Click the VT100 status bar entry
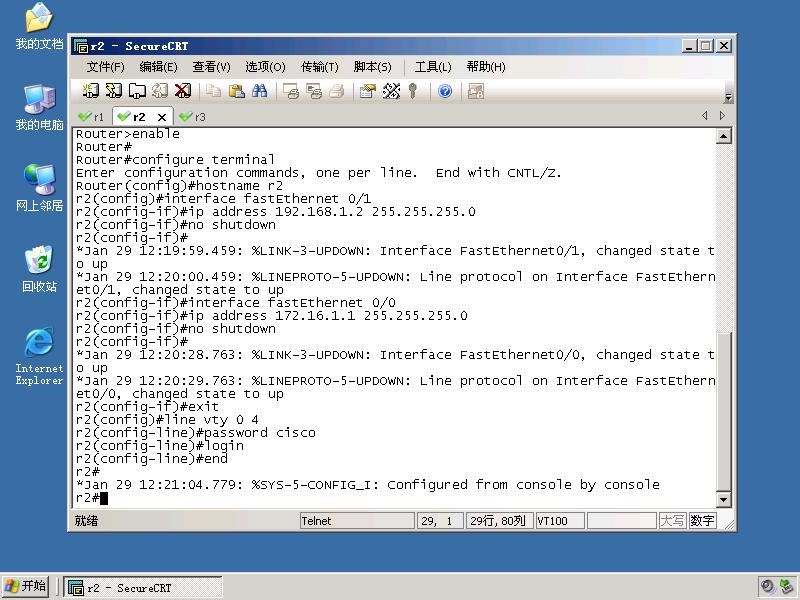800x600 pixels. [560, 521]
